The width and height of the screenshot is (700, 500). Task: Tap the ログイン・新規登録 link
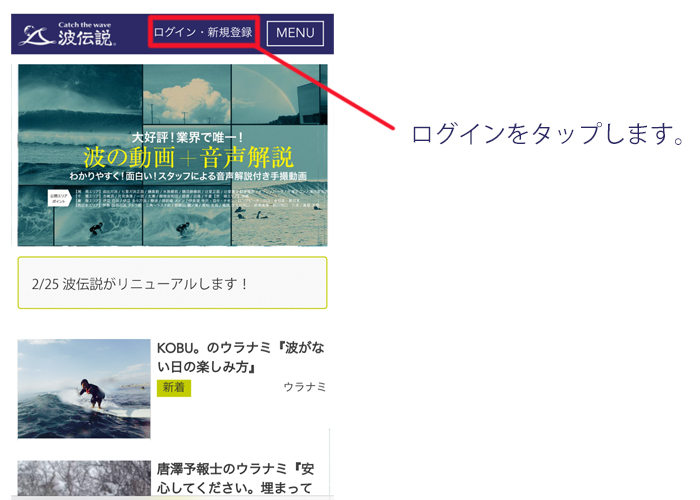(203, 32)
